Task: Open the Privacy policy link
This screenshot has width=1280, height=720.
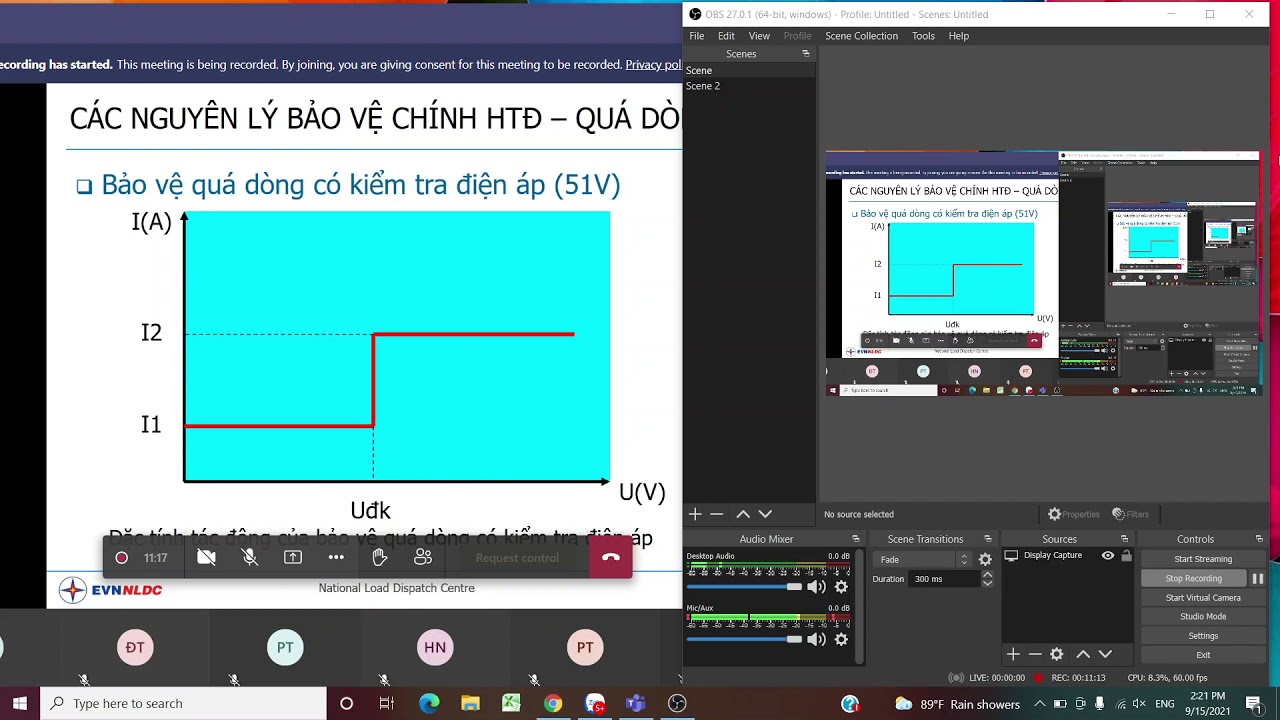Action: tap(654, 65)
